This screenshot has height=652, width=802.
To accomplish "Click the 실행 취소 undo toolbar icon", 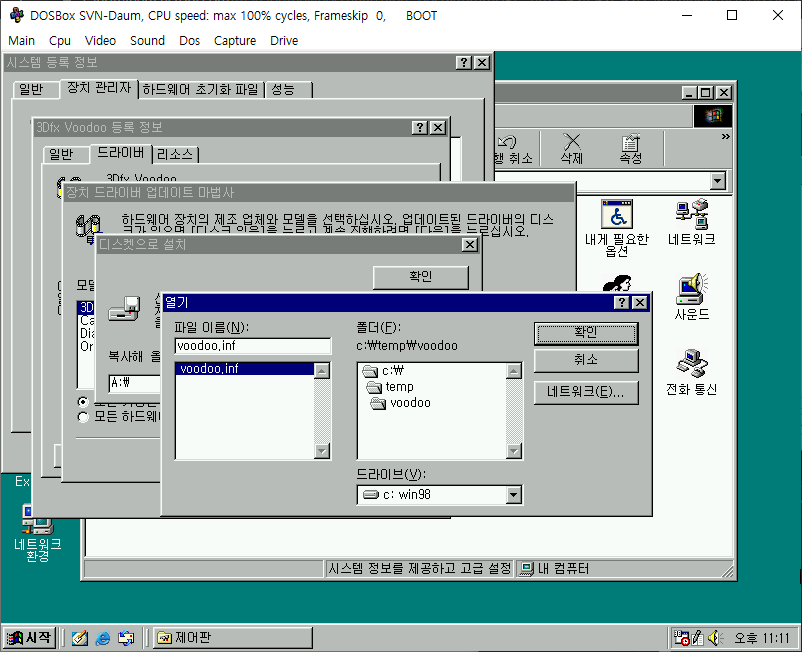I will point(514,149).
